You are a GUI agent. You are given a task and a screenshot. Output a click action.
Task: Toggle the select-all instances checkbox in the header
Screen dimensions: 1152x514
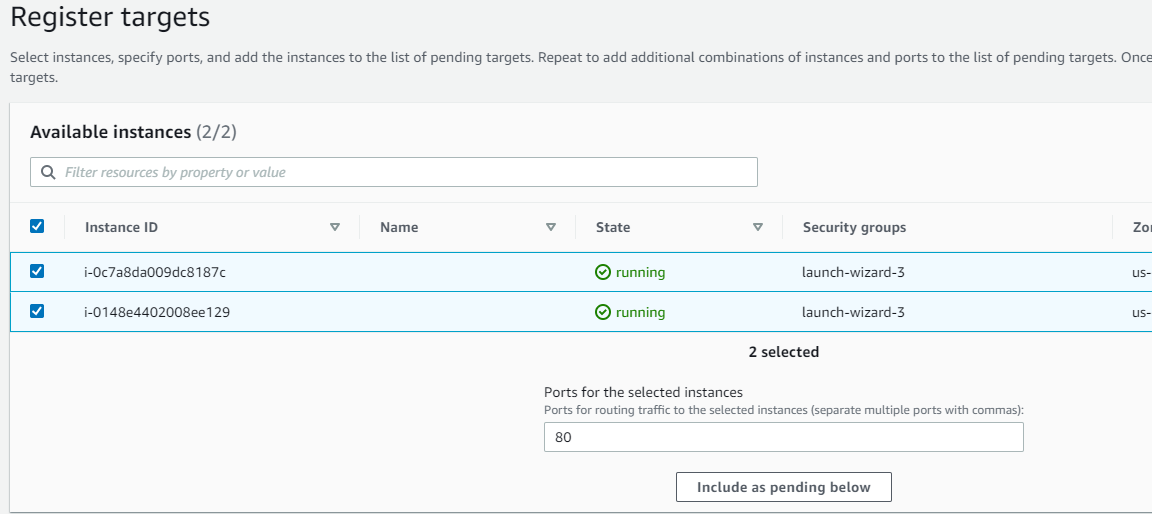37,227
